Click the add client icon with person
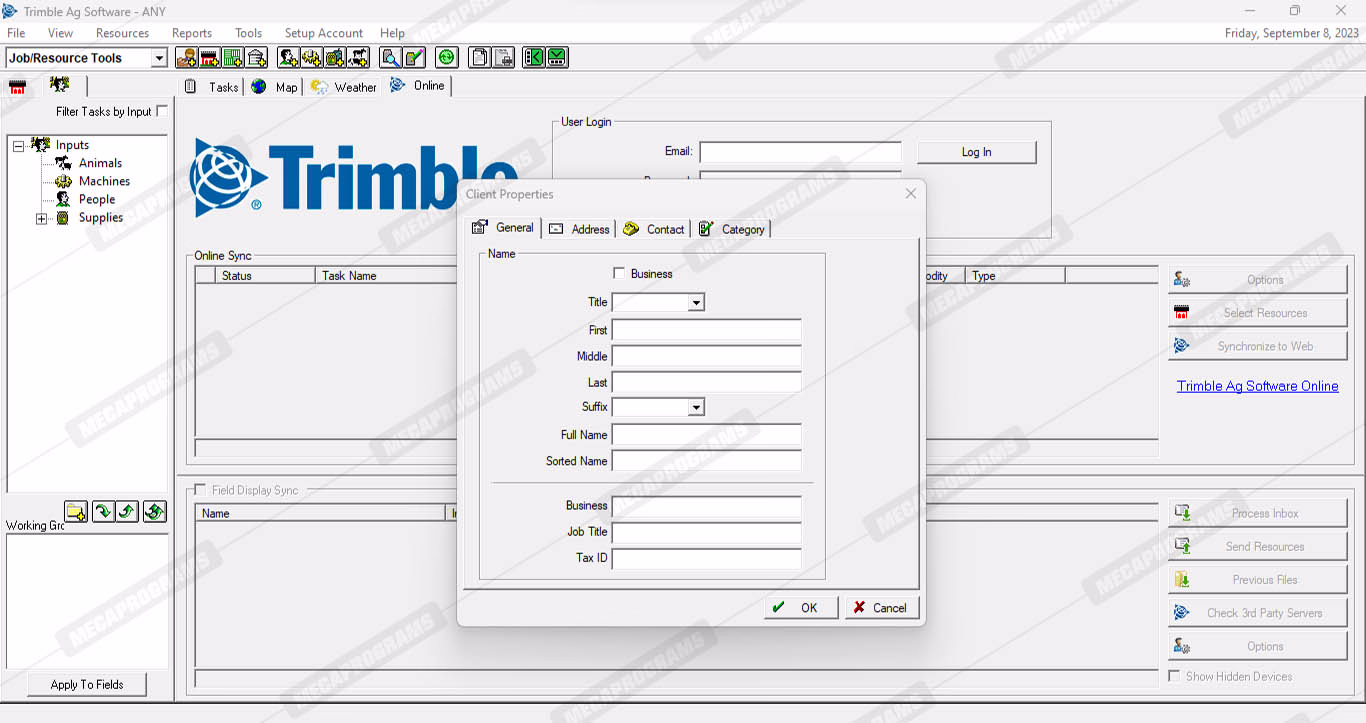The height and width of the screenshot is (723, 1366). point(186,58)
